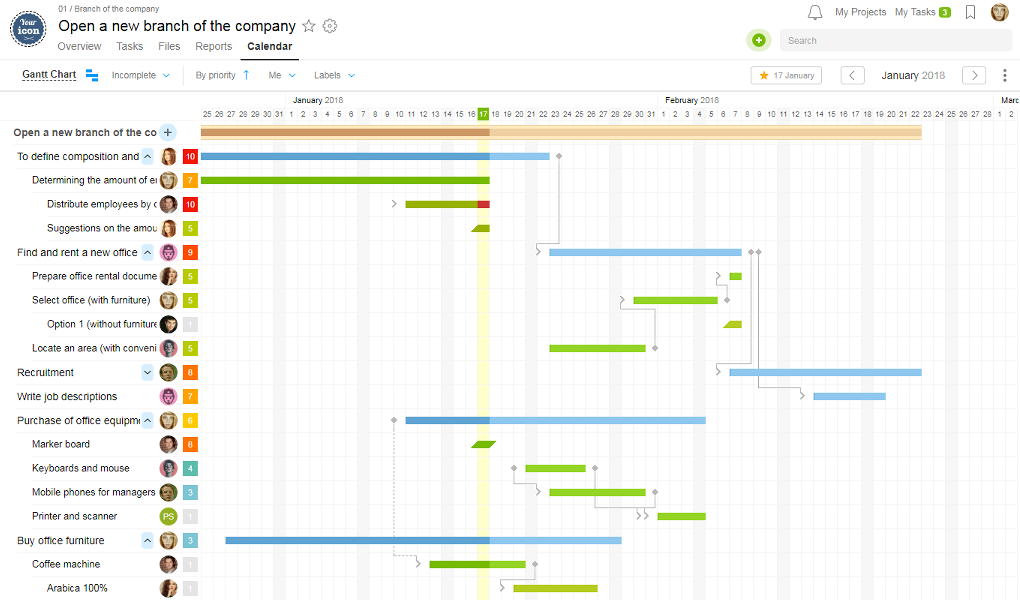
Task: Toggle By priority sort direction arrow
Action: coord(246,75)
